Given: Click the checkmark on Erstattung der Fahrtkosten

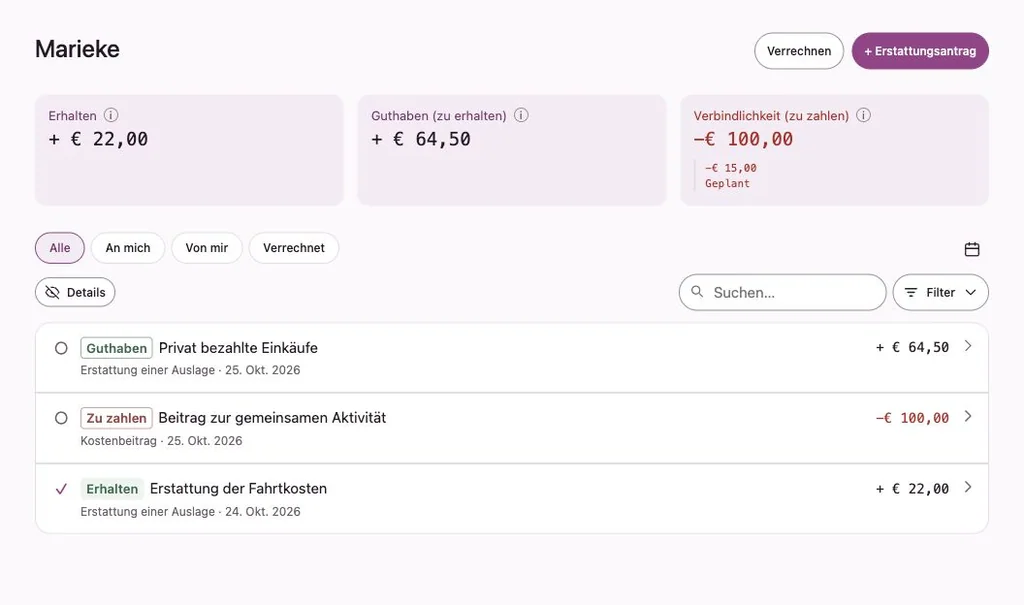Looking at the screenshot, I should click(x=61, y=489).
